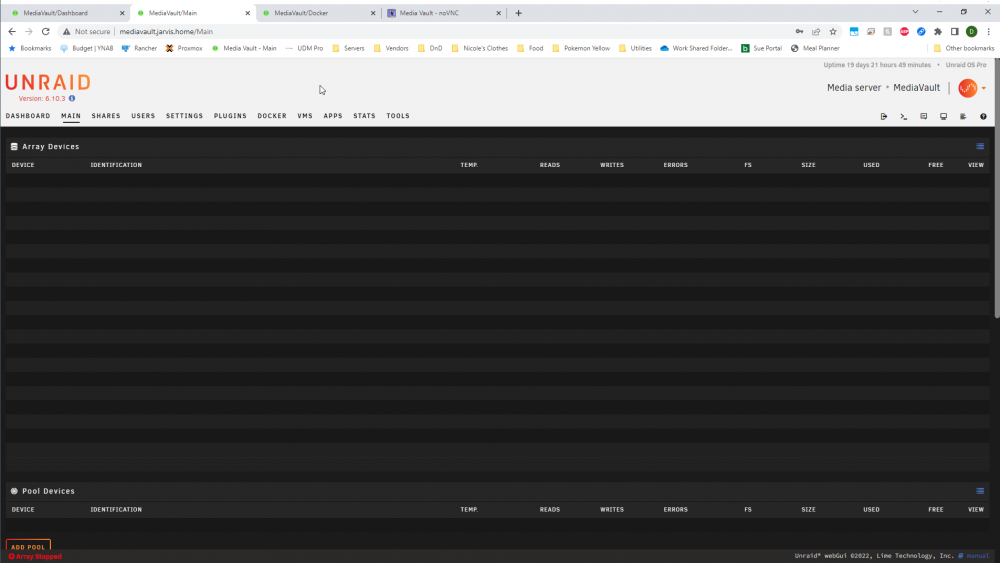Screen dimensions: 1000x563
Task: Open the green D profile avatar
Action: 971,31
